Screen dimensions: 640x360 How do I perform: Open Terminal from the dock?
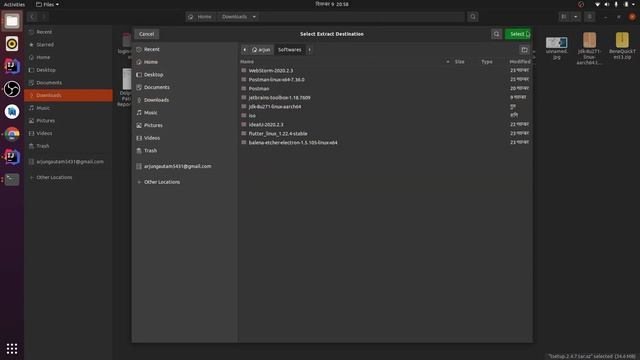[x=12, y=179]
